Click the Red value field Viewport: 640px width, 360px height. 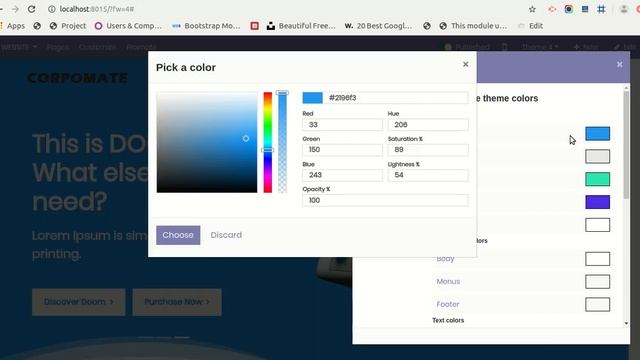[342, 125]
